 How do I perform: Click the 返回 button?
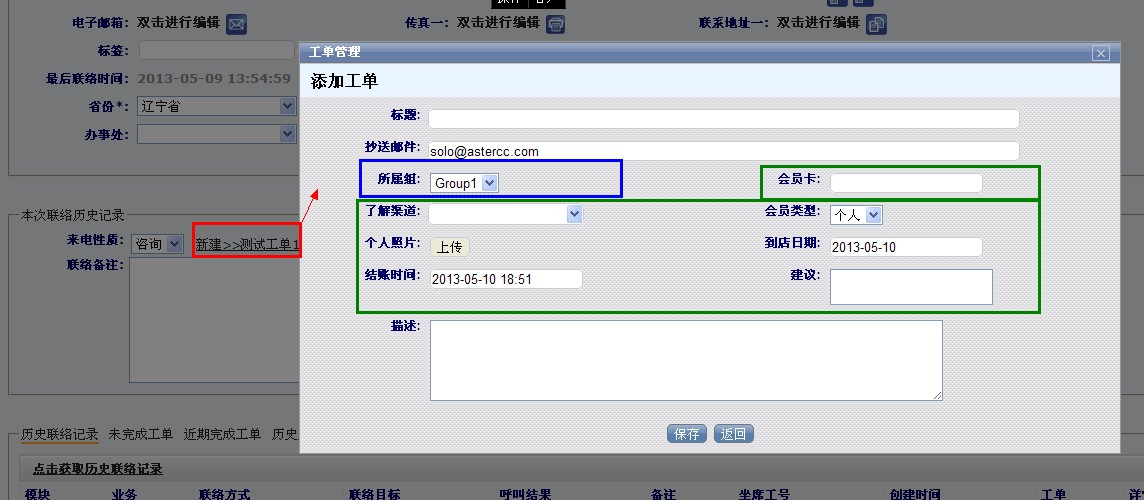point(733,434)
